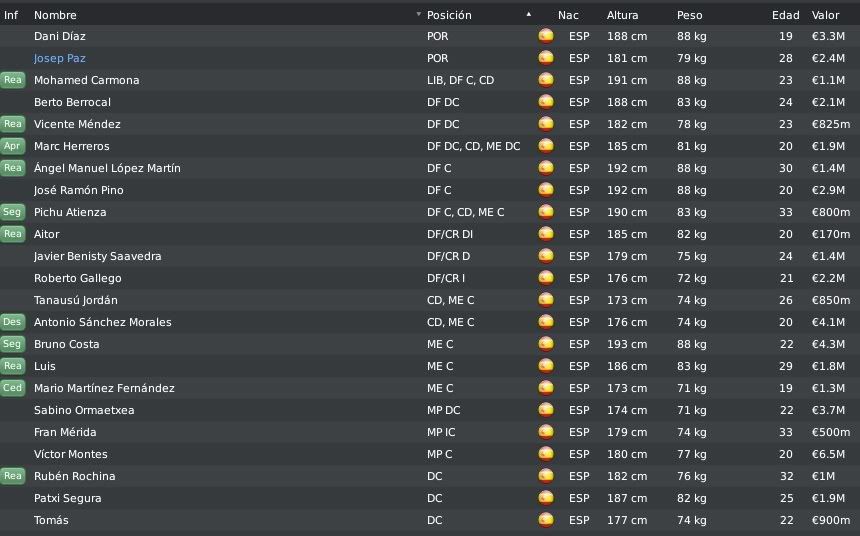
Task: Click the Rea status badge for Mohamed Carmona
Action: [13, 80]
